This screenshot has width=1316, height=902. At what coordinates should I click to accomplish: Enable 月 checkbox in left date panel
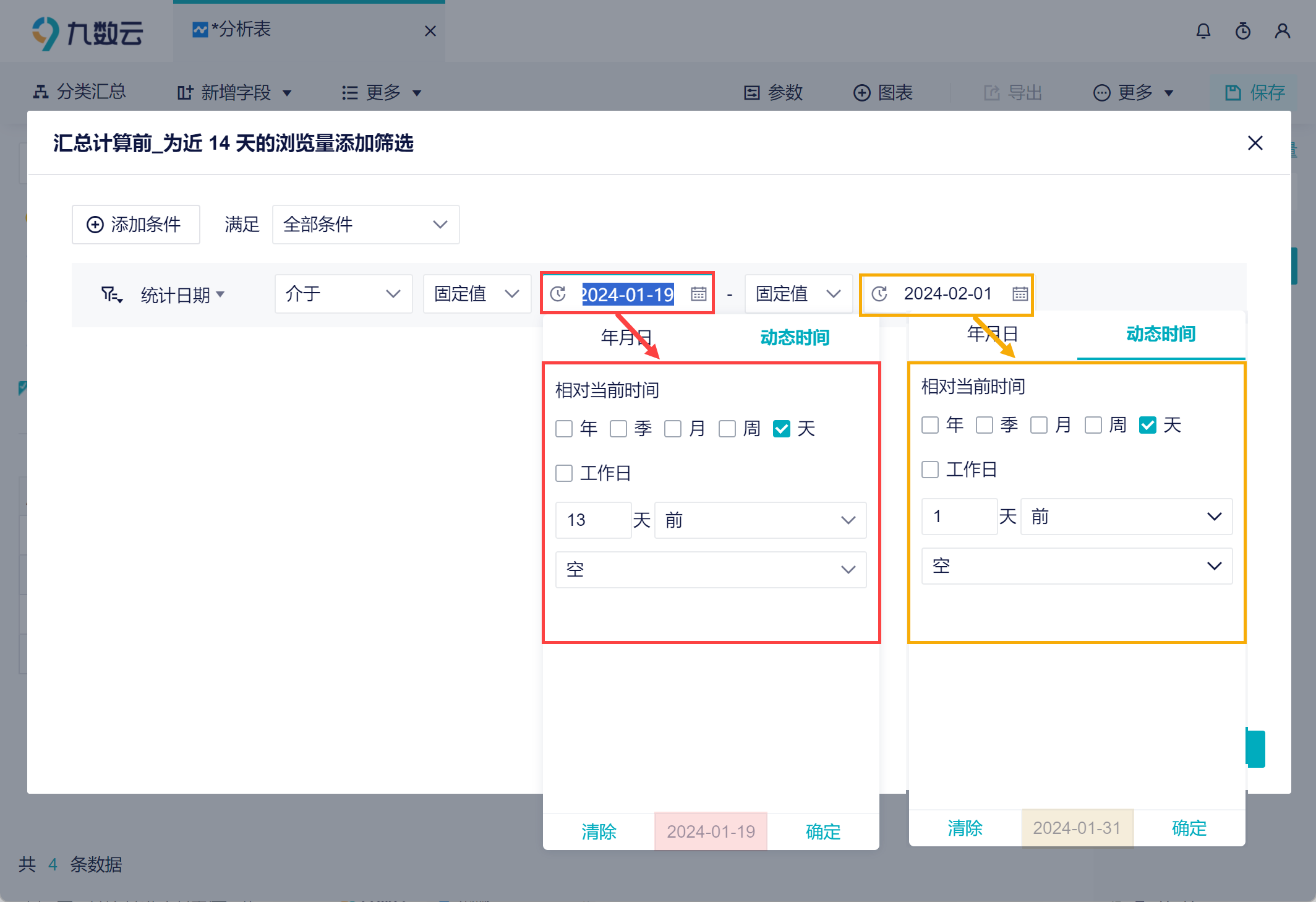pos(672,429)
